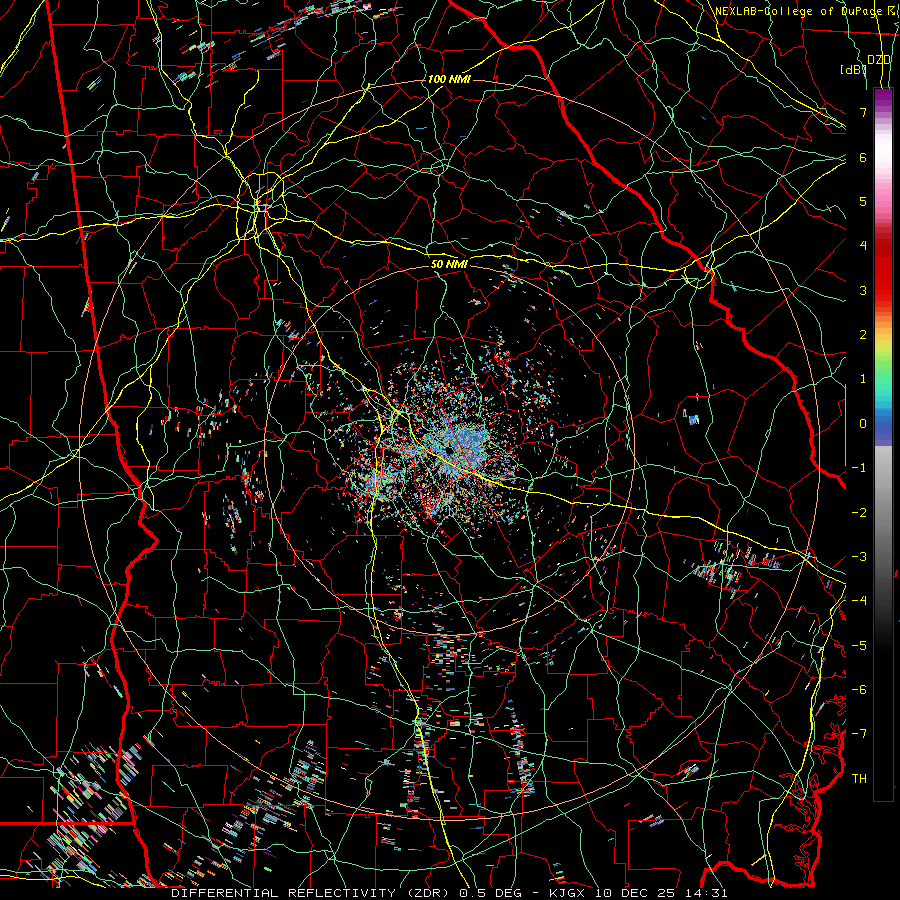Click the -3 value on color scale
The image size is (900, 900).
(859, 557)
